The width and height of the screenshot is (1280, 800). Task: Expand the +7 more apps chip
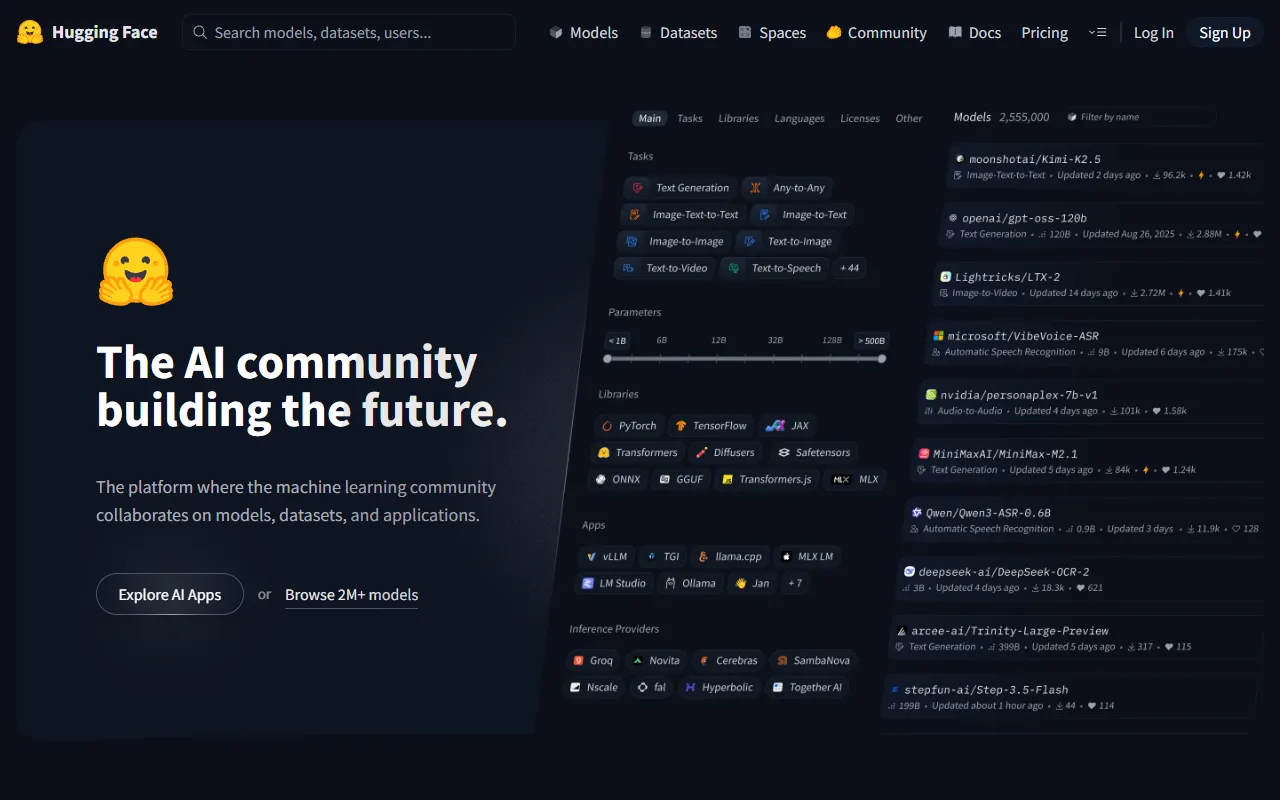794,583
